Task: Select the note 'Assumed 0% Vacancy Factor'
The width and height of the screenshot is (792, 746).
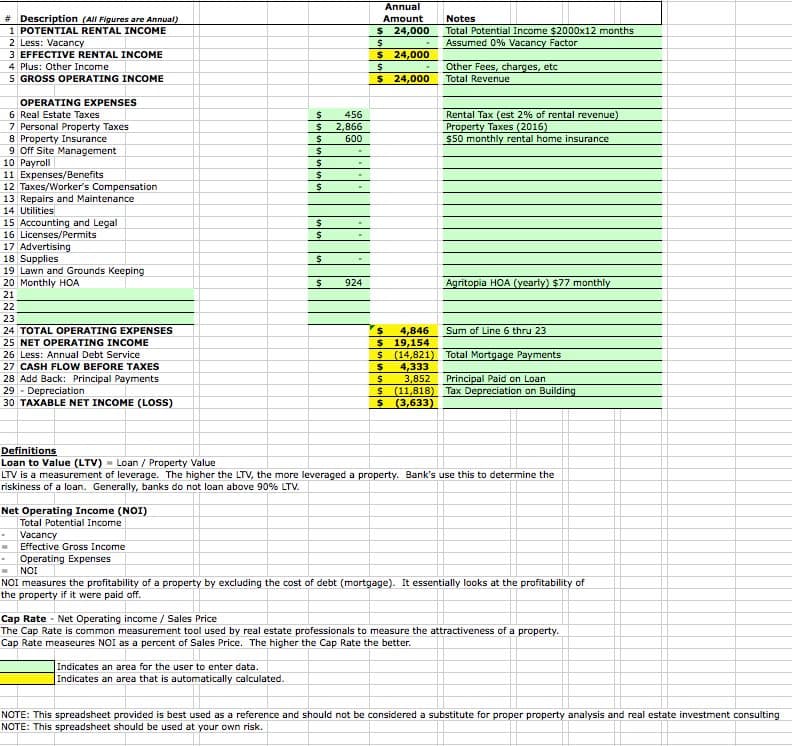Action: pos(511,43)
